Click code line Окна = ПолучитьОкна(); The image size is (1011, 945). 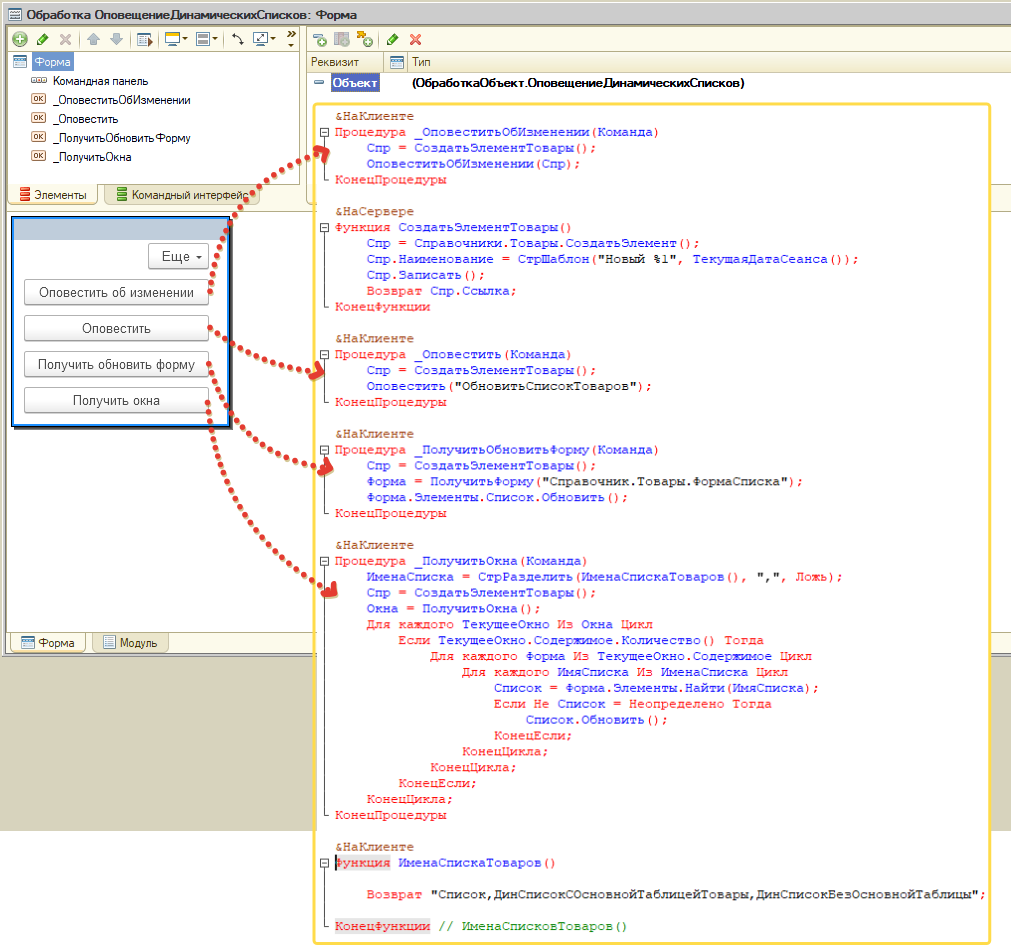pos(453,609)
